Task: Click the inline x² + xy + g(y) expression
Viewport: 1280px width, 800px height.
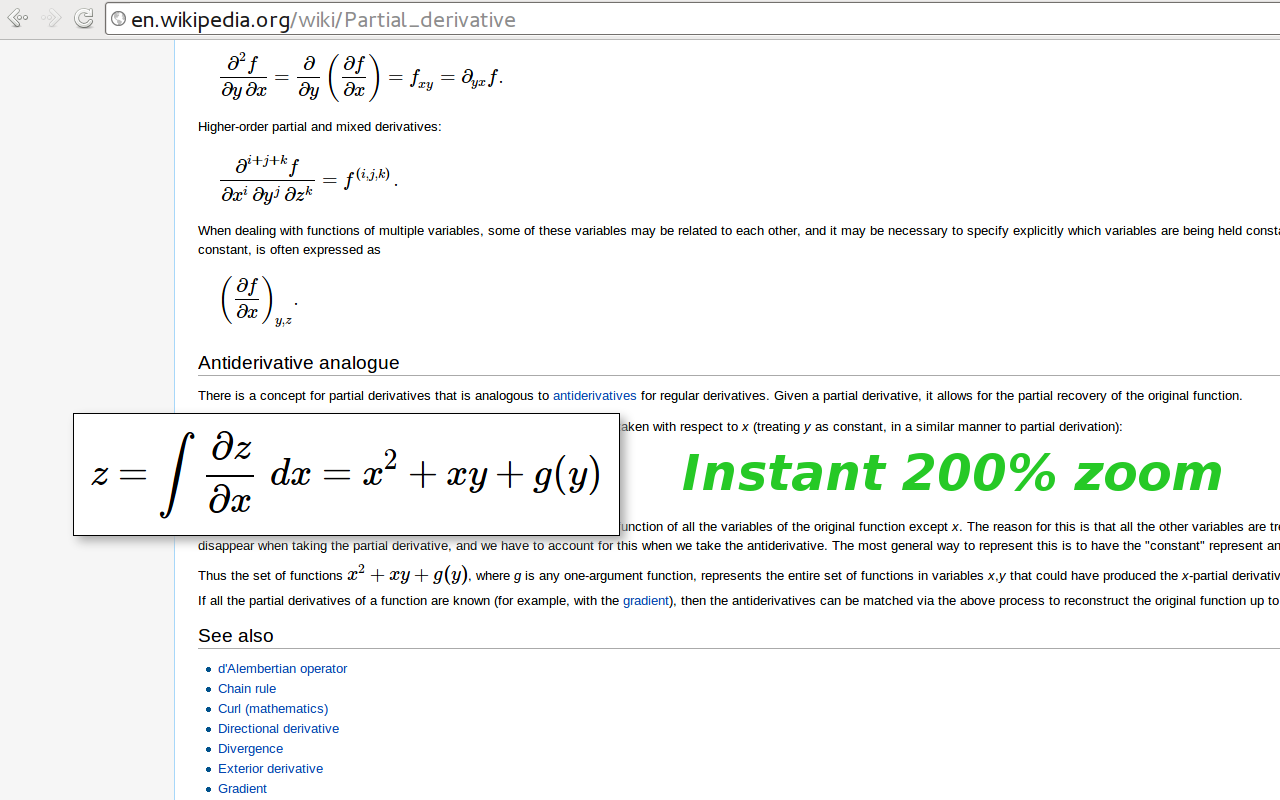Action: 407,575
